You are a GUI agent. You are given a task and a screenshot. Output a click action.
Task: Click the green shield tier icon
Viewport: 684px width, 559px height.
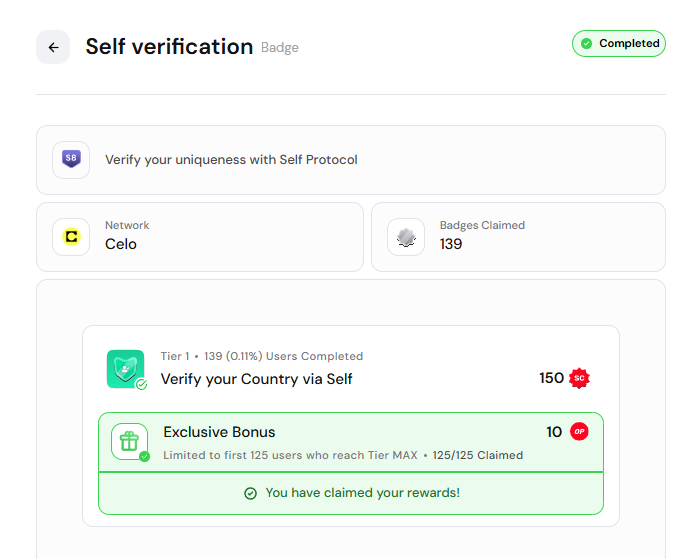[x=125, y=368]
